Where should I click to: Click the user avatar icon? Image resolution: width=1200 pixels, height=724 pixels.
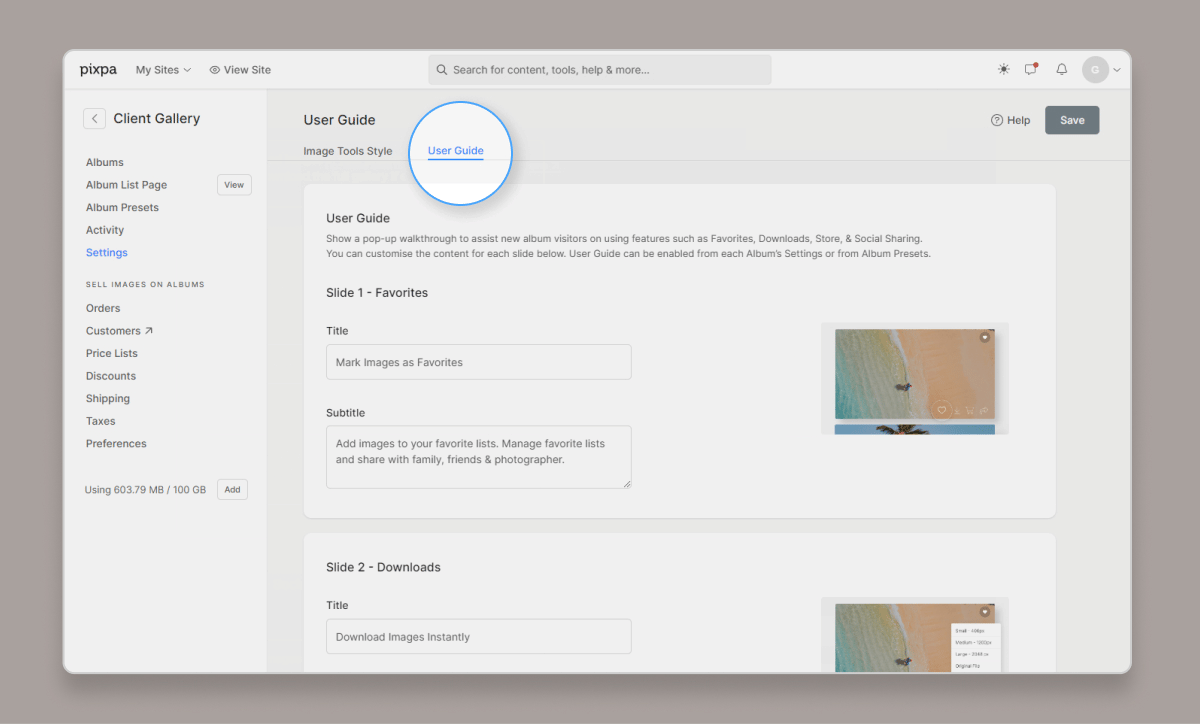pyautogui.click(x=1095, y=70)
